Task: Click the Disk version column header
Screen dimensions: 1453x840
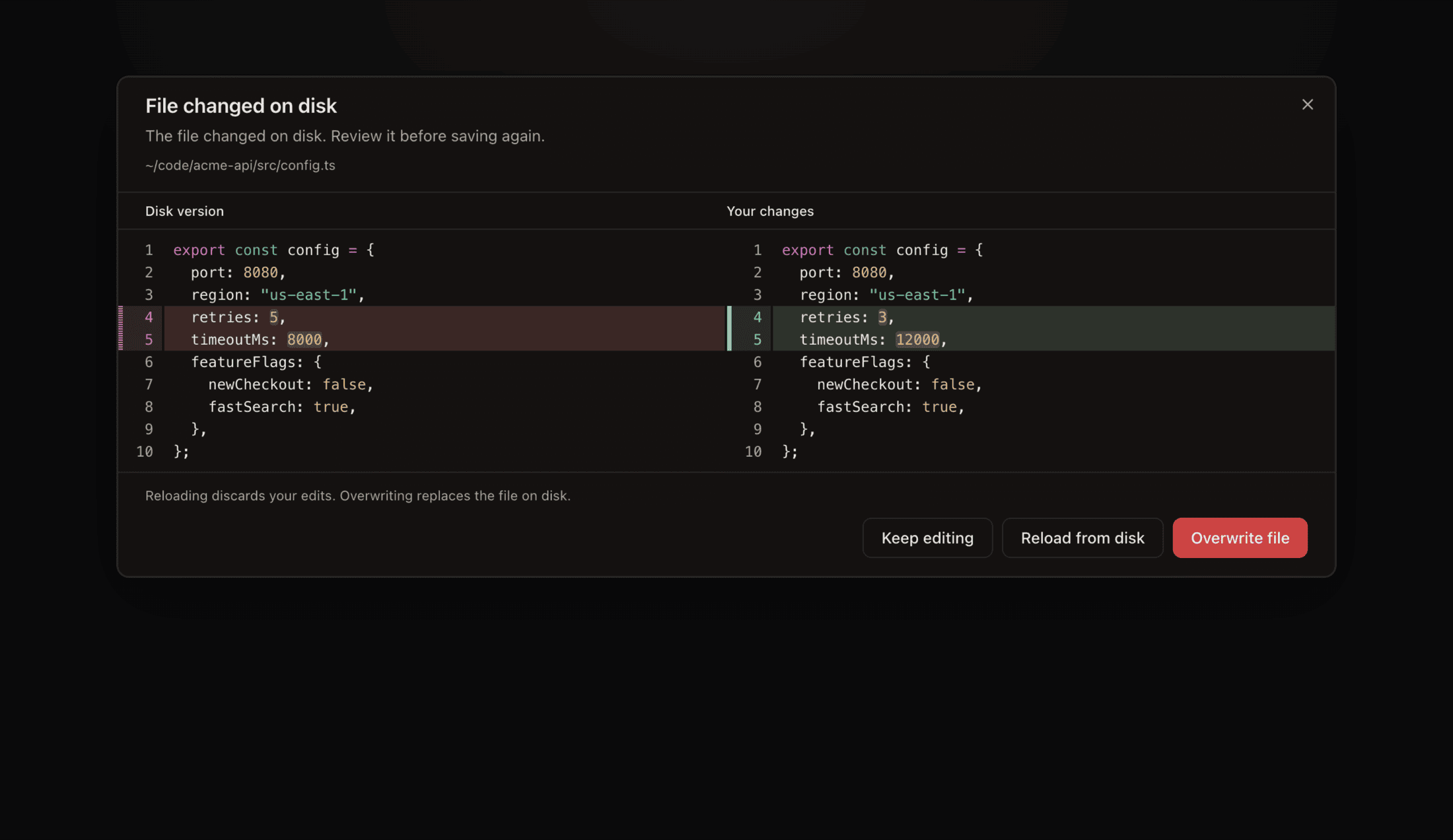Action: tap(184, 211)
